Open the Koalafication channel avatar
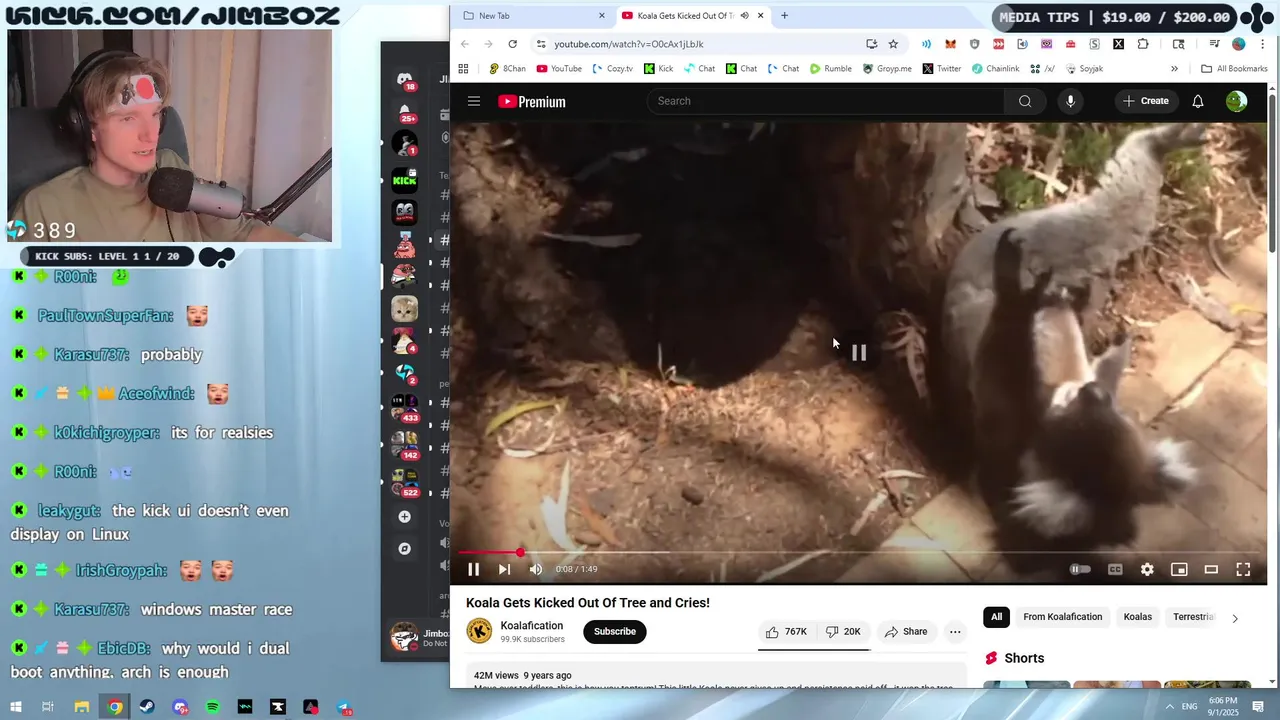 click(480, 631)
